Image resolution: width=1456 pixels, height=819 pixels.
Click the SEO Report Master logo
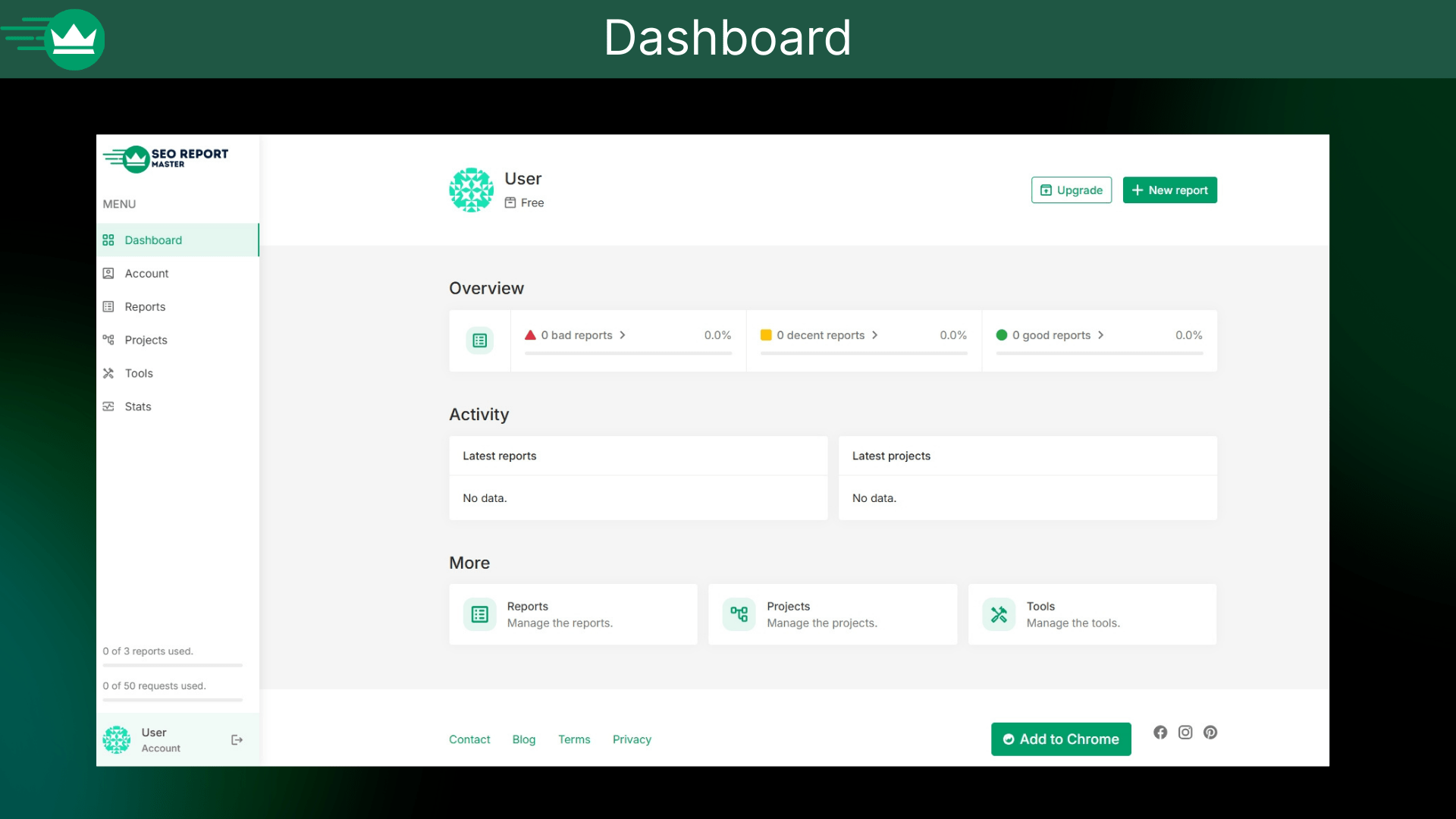[165, 159]
